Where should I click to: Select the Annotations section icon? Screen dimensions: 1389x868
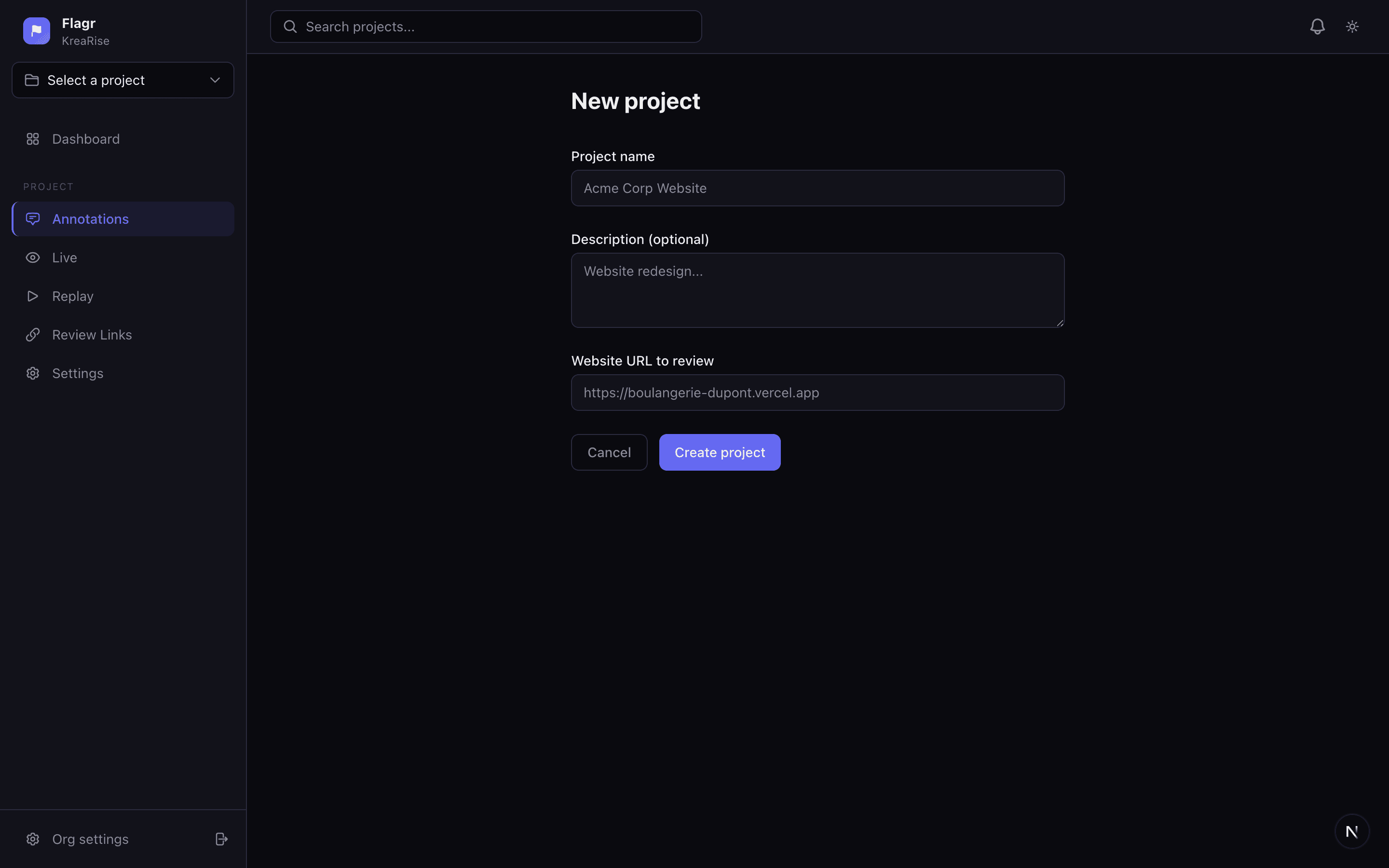click(33, 219)
